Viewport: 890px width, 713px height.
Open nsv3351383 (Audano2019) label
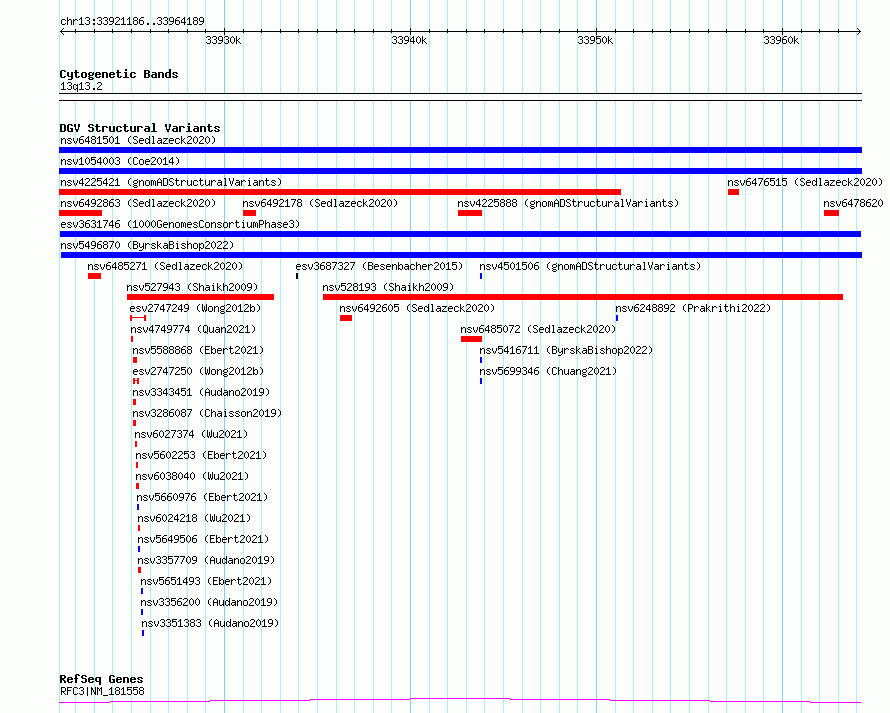210,623
